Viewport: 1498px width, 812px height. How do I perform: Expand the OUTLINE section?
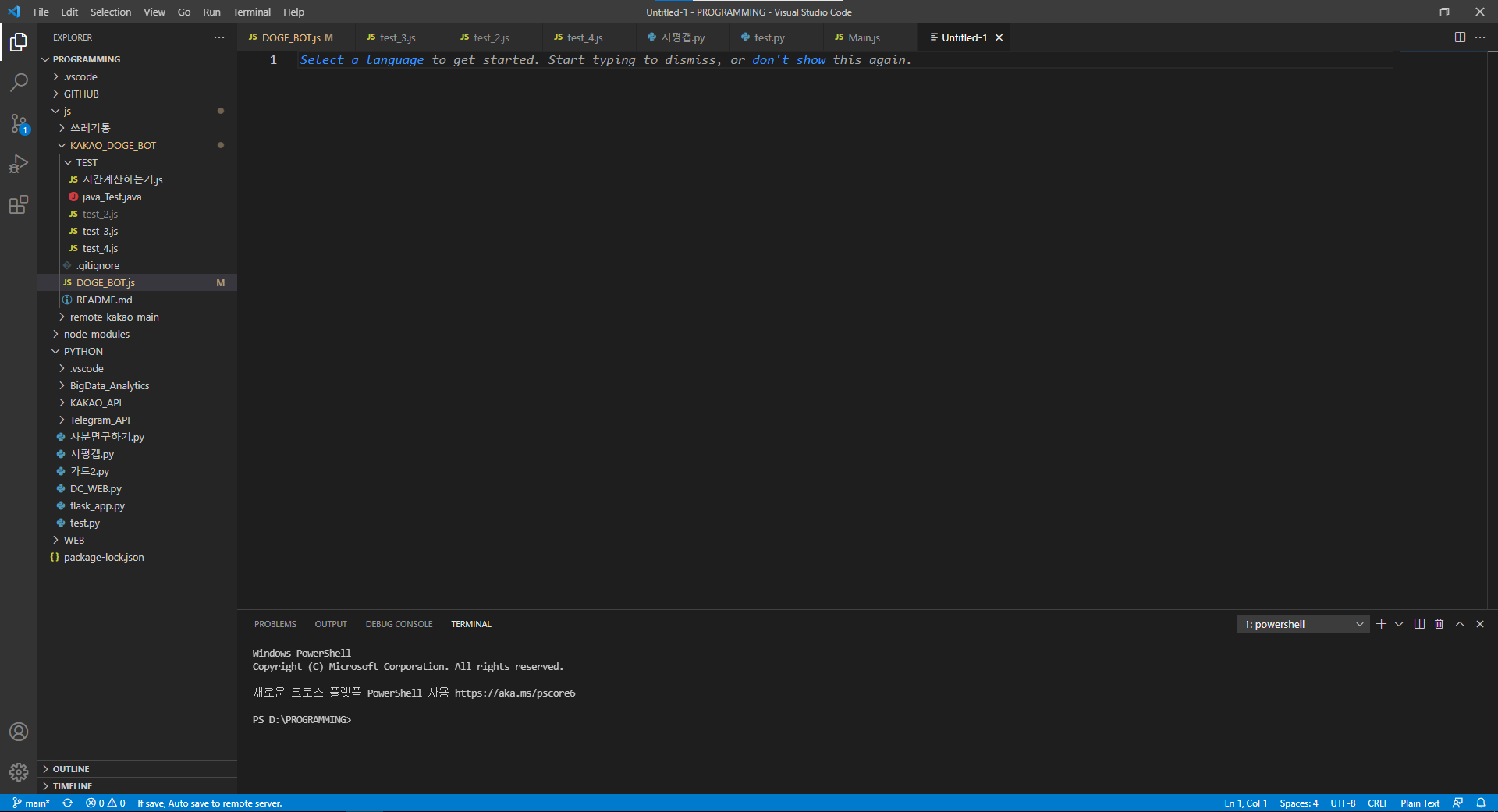[71, 769]
